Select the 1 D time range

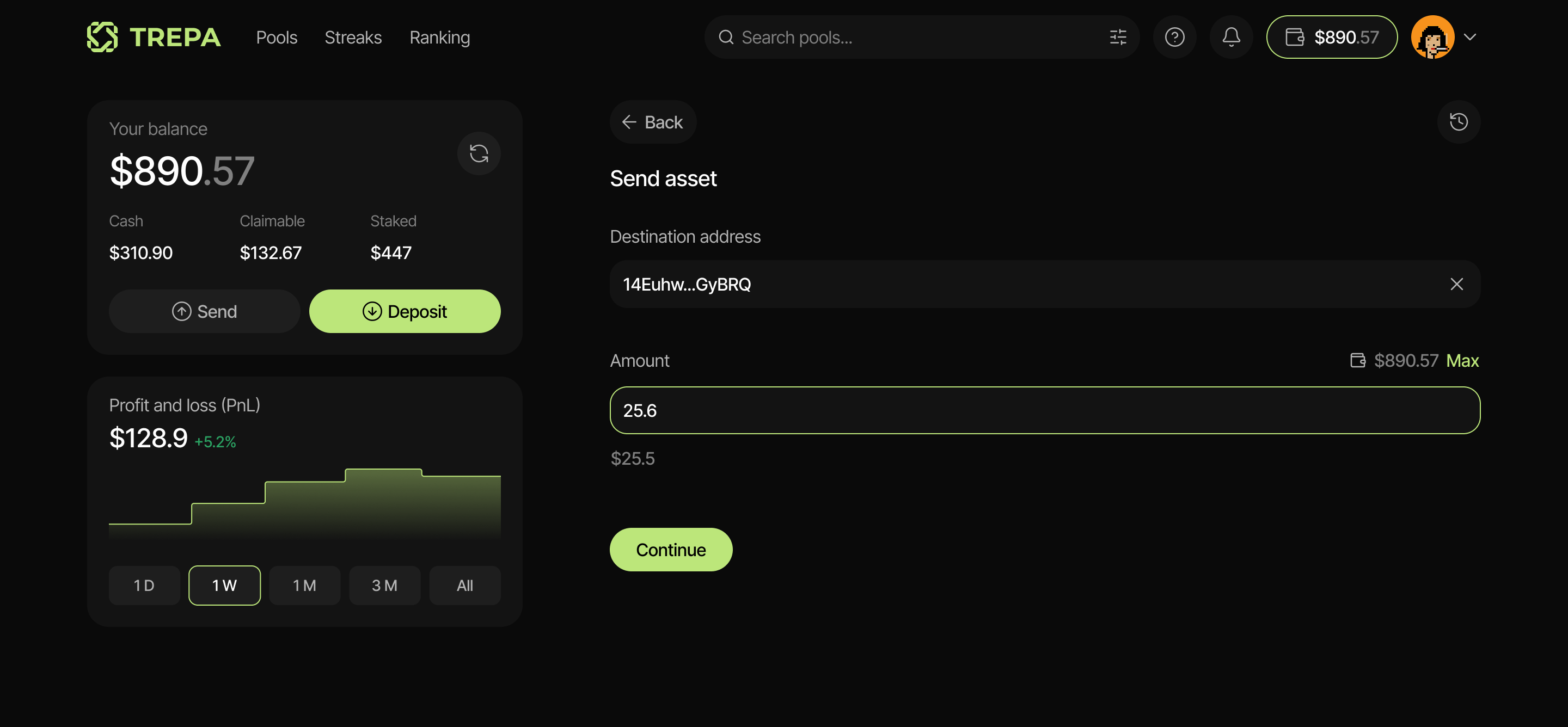click(x=144, y=586)
